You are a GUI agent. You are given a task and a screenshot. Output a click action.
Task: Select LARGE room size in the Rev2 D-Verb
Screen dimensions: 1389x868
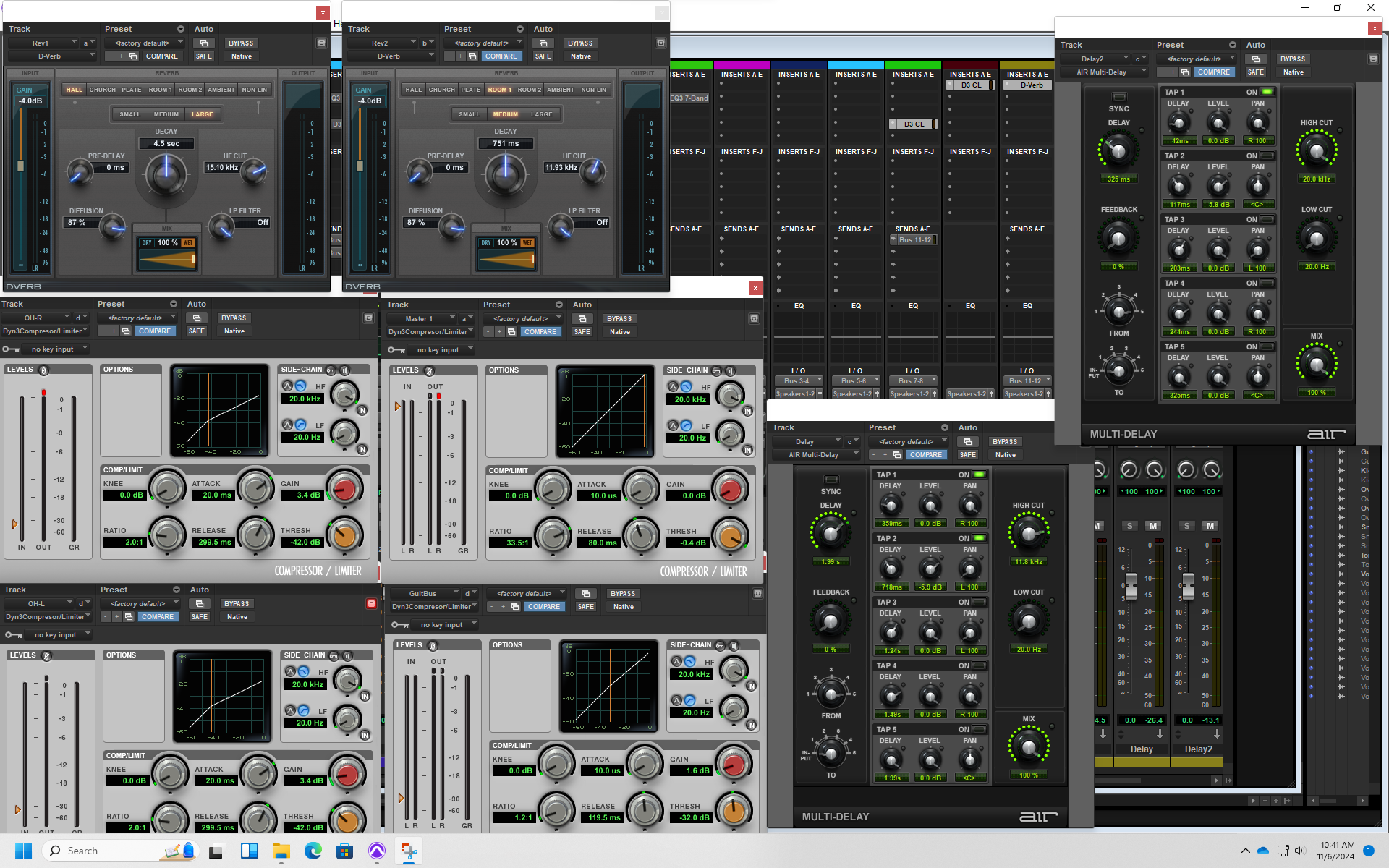[541, 114]
